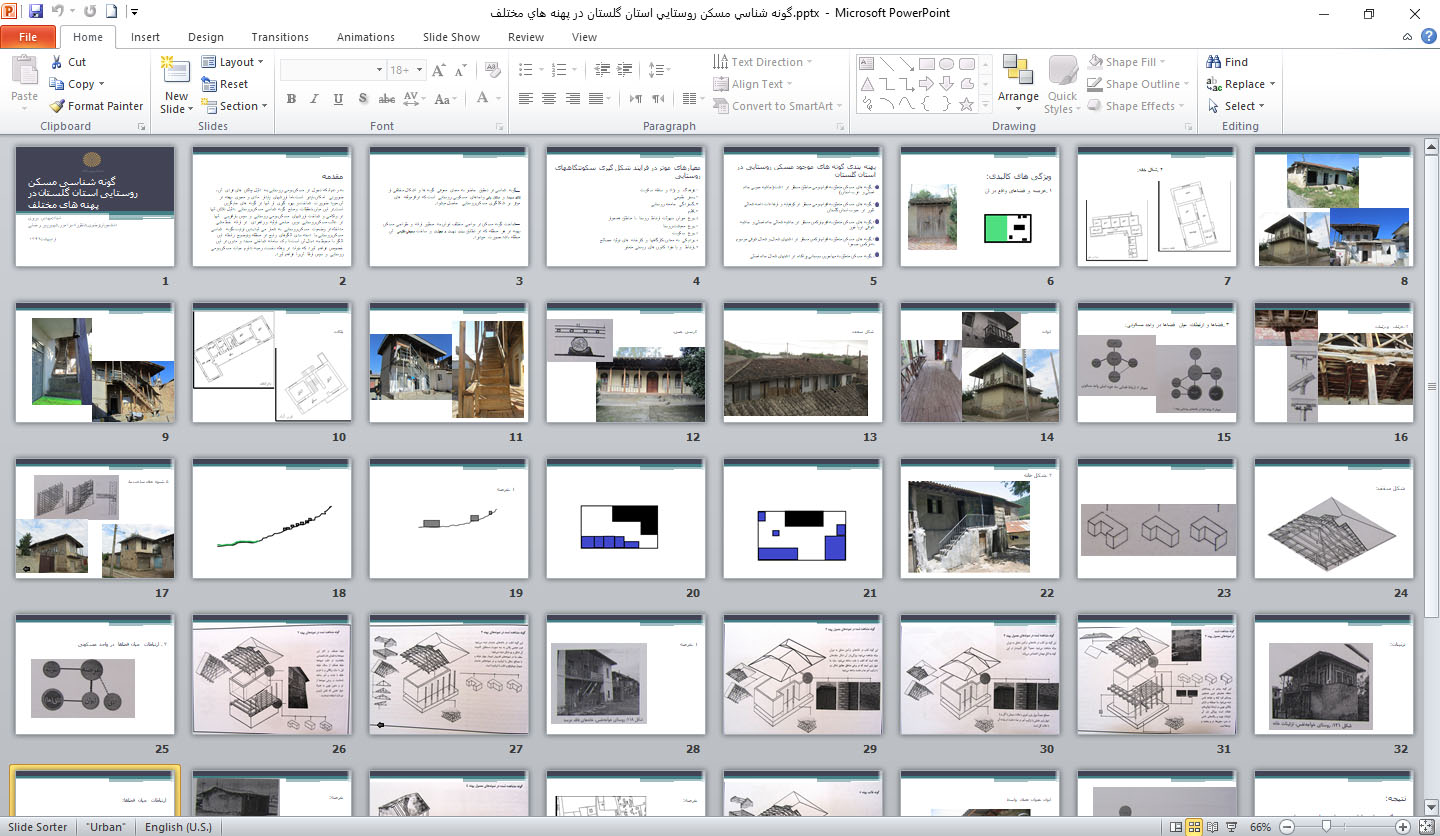The height and width of the screenshot is (836, 1440).
Task: Click the Cut scissors icon
Action: [56, 62]
